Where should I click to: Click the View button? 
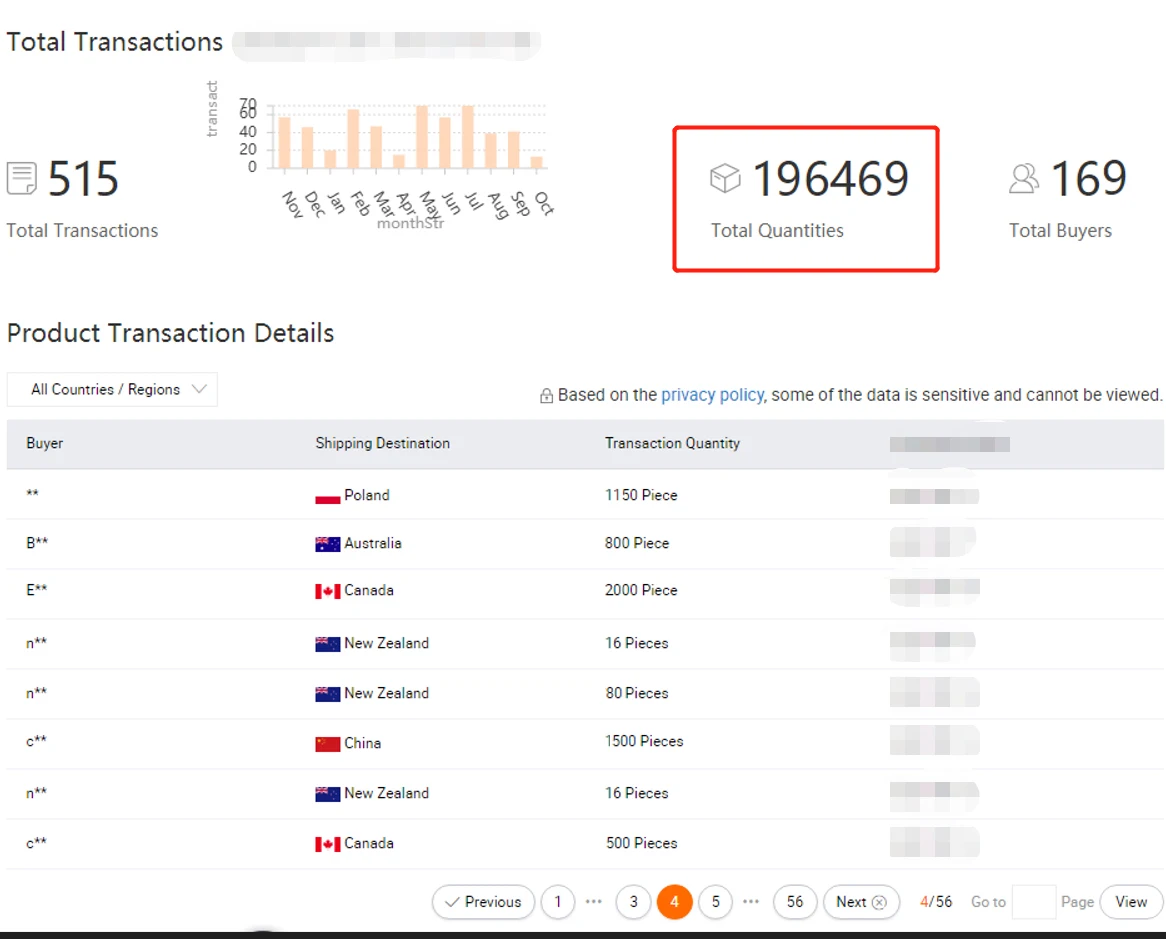1131,902
